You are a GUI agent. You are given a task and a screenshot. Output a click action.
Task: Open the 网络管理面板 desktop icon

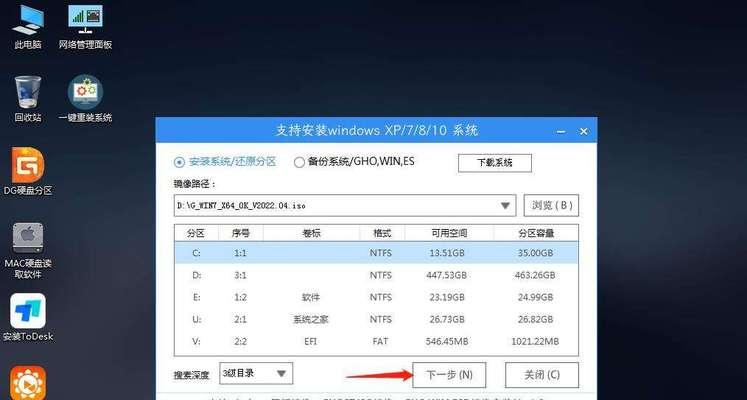(x=85, y=27)
